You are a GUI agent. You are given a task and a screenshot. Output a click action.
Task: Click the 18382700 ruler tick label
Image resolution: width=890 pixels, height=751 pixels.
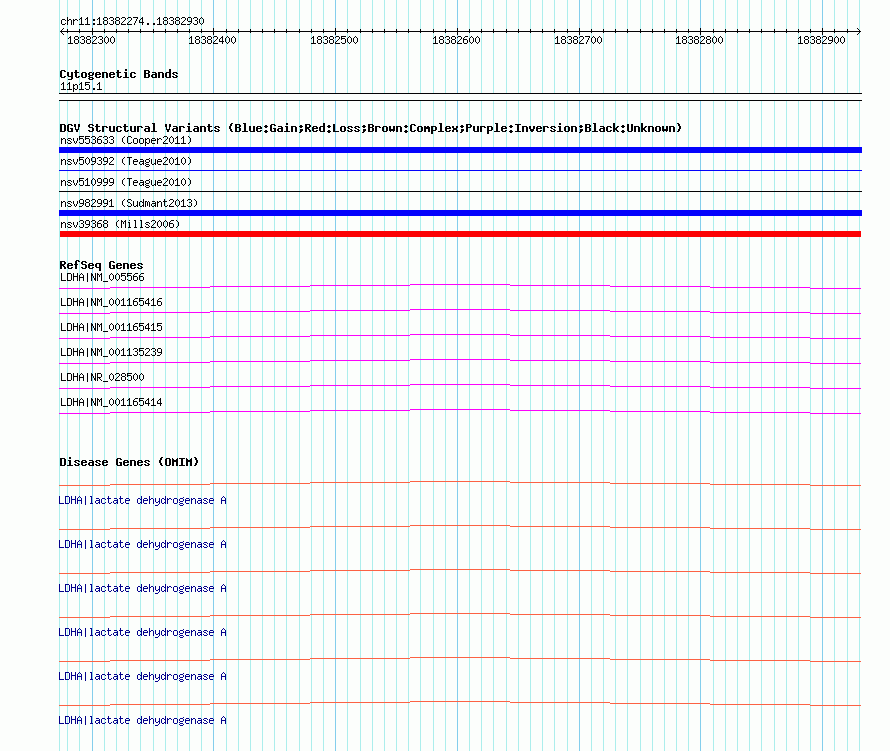578,40
